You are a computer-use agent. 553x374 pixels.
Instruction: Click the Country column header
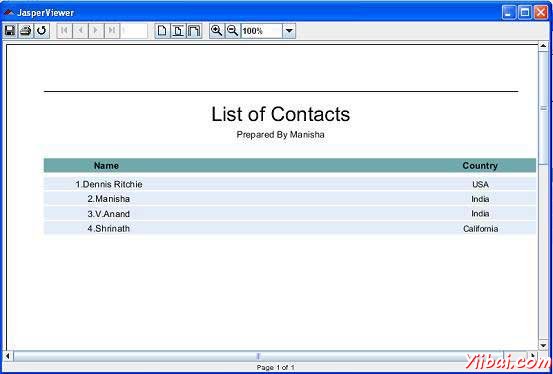(x=480, y=165)
